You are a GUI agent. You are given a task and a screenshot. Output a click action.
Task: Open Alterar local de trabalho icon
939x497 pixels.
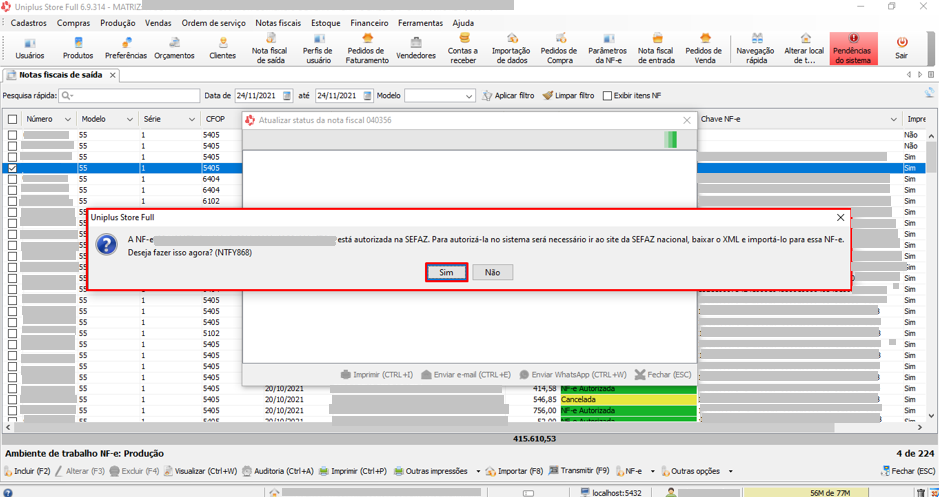pos(804,49)
